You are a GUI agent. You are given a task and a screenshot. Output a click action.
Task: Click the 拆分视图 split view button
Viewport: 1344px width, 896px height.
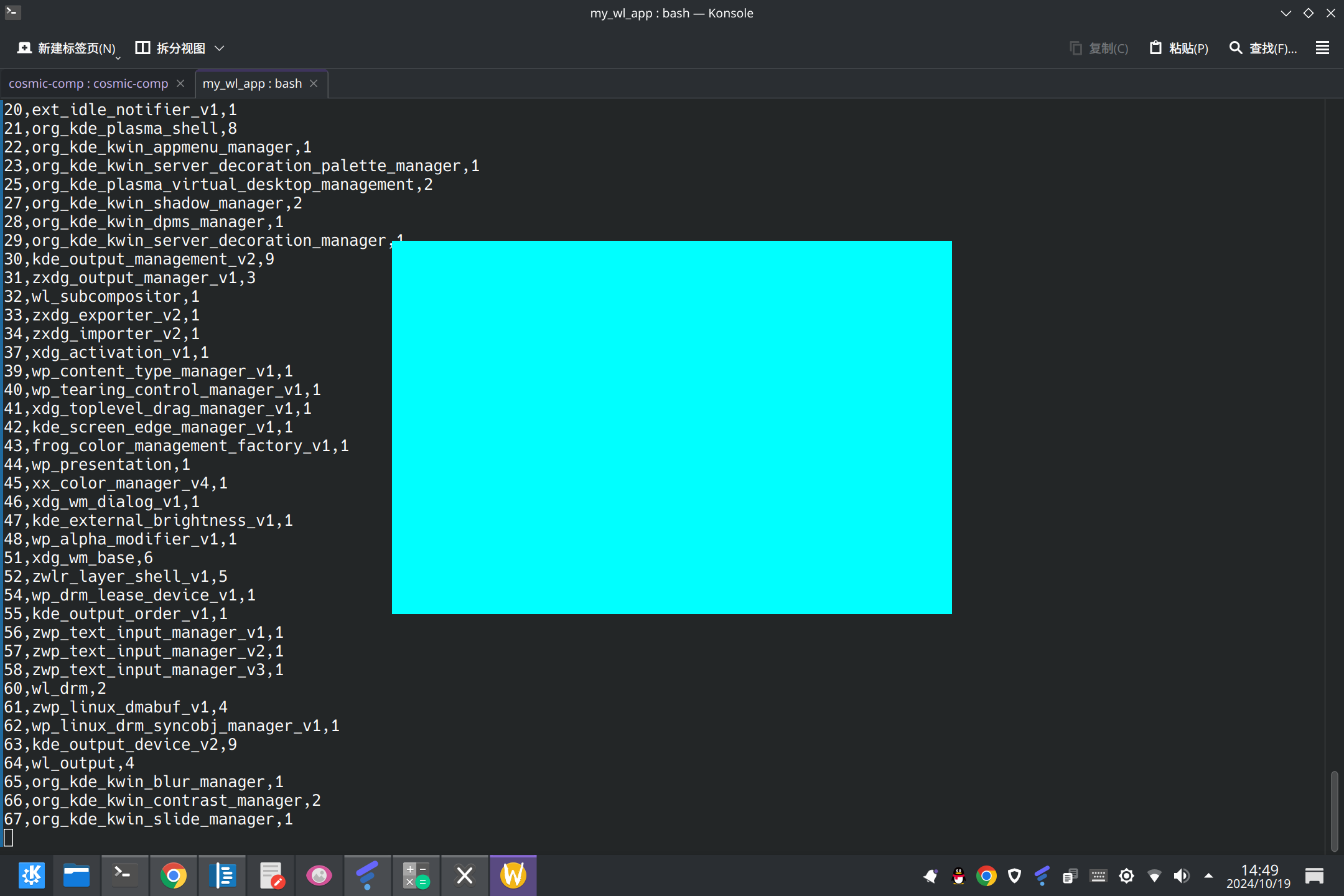(x=170, y=48)
